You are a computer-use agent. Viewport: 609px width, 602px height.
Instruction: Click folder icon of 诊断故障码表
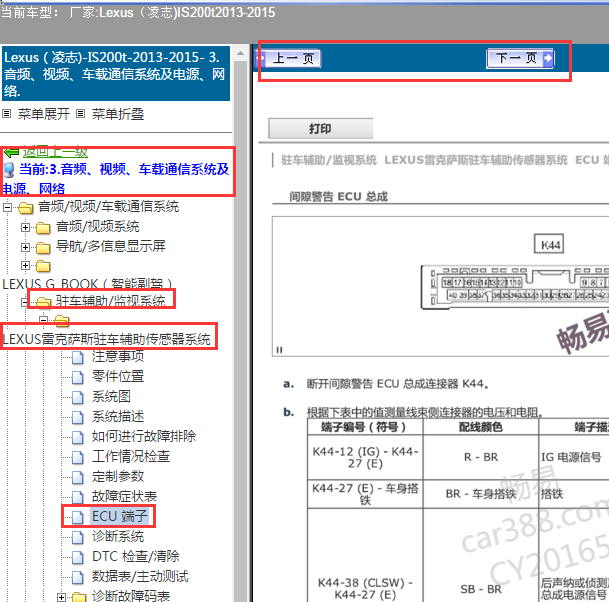pyautogui.click(x=79, y=597)
